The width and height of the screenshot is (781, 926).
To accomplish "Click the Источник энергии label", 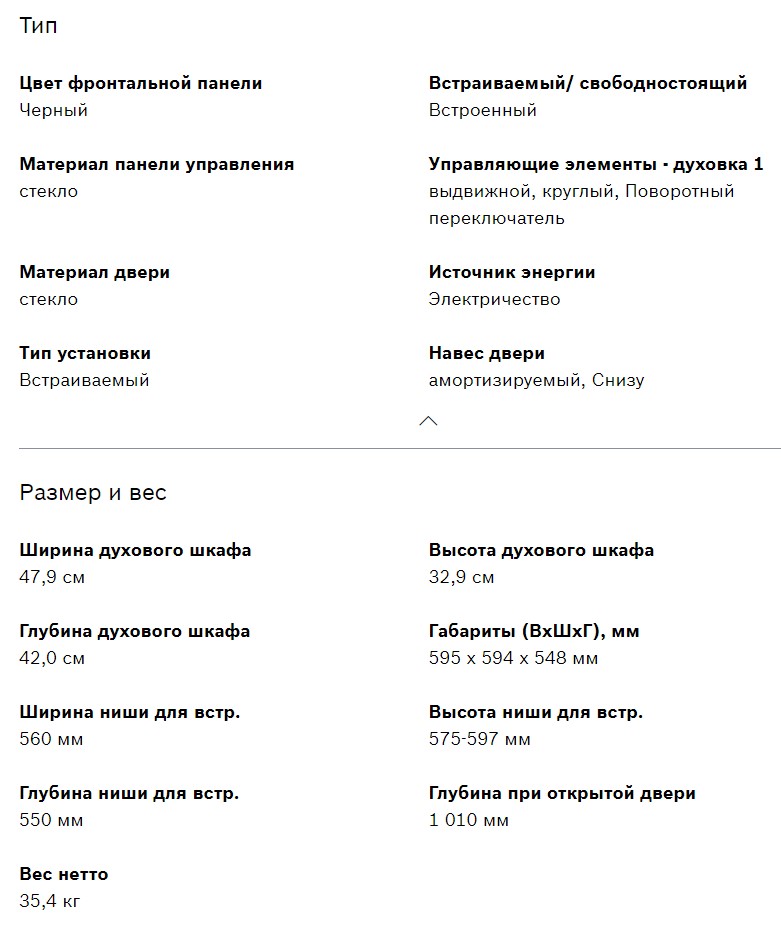I will pyautogui.click(x=512, y=272).
